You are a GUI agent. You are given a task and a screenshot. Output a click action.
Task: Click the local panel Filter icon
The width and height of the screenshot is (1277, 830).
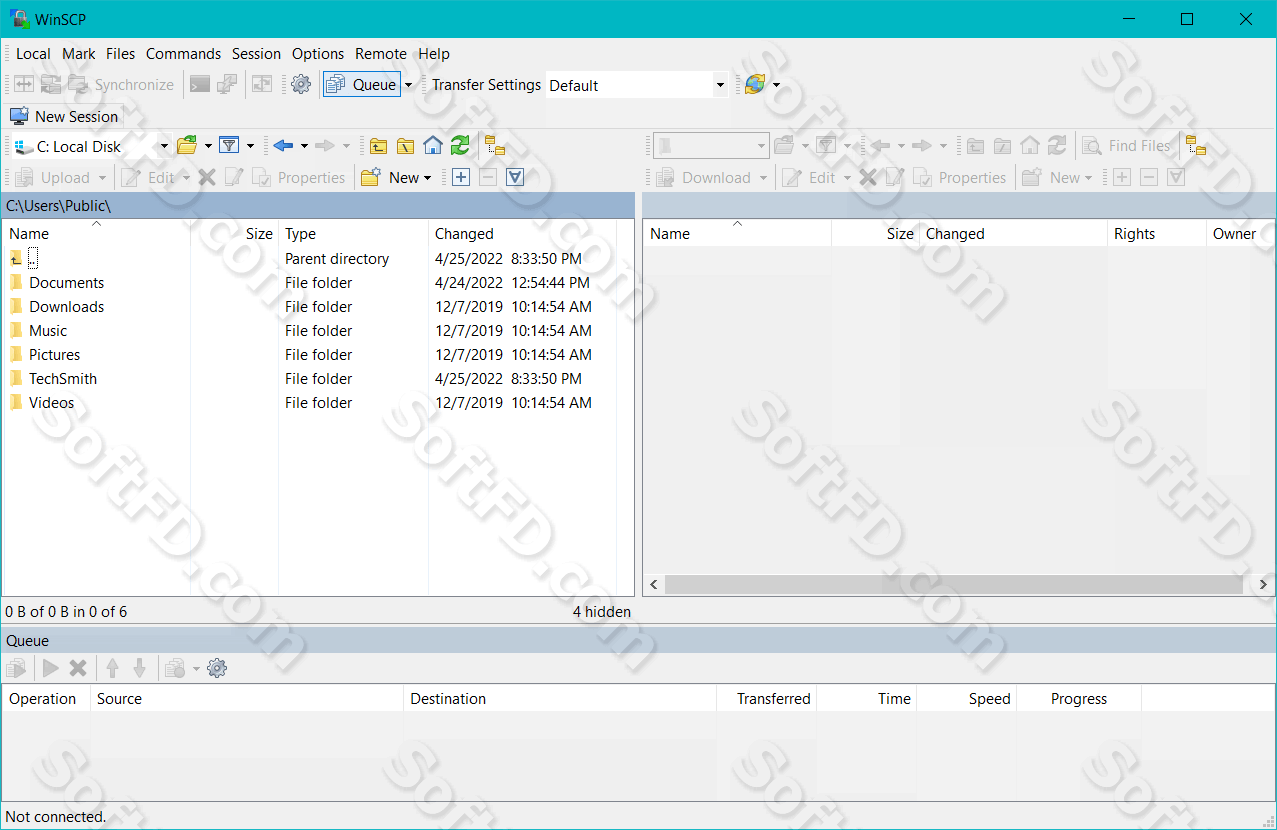coord(229,146)
